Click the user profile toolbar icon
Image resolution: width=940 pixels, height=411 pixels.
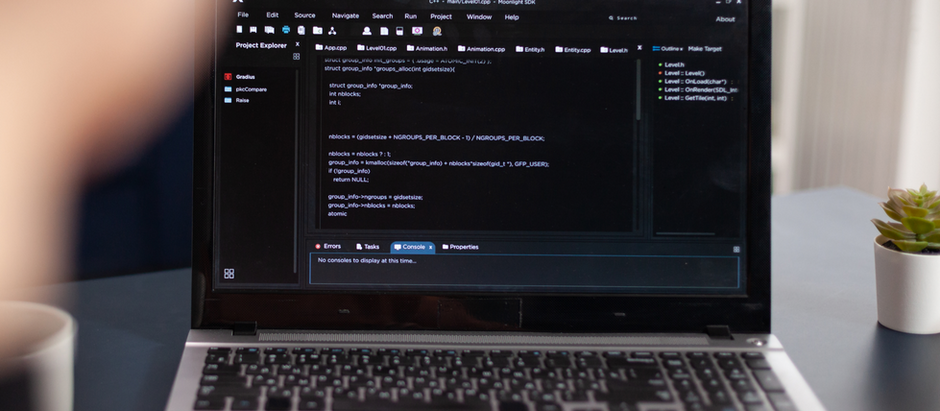point(366,31)
